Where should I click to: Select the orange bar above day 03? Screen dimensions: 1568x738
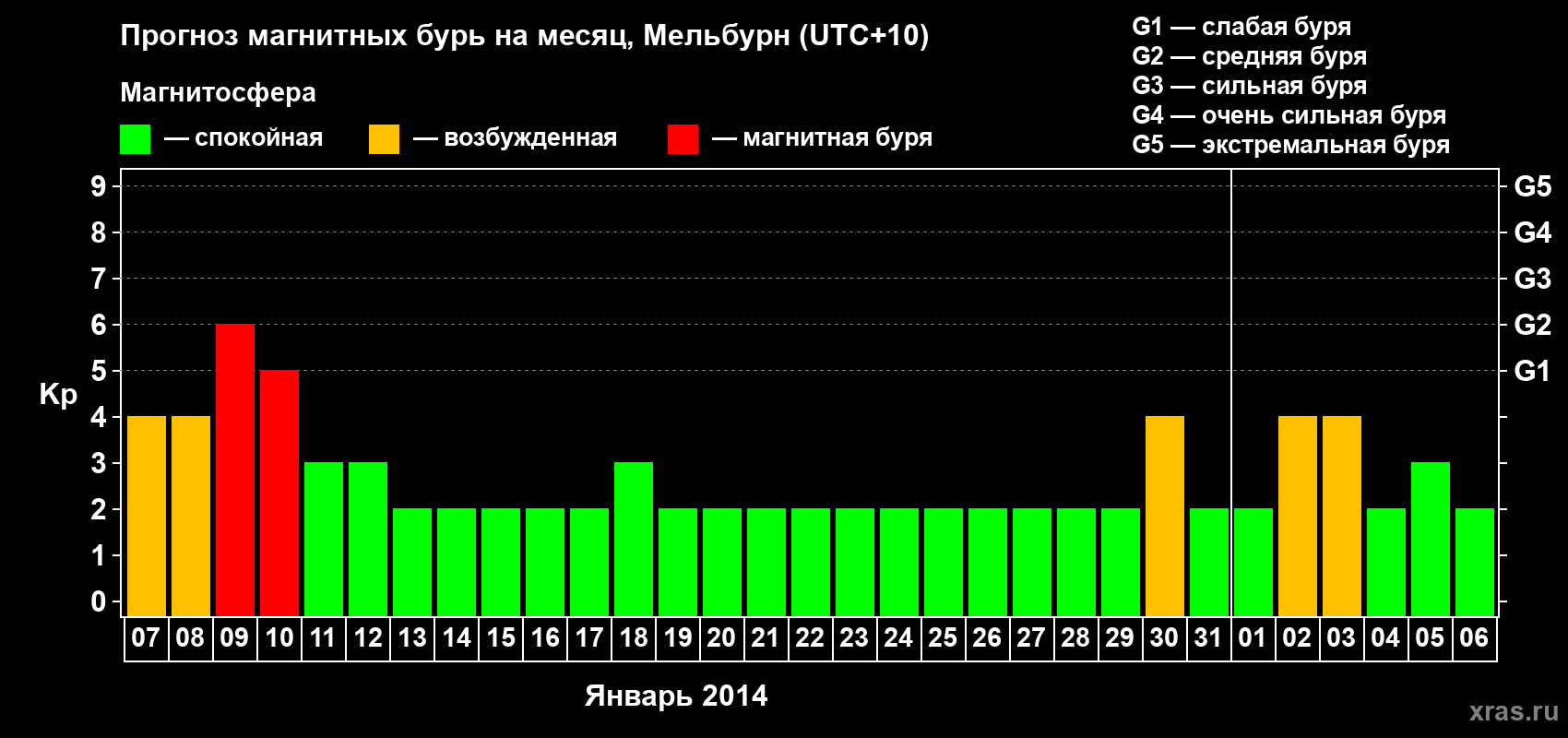[x=1342, y=516]
